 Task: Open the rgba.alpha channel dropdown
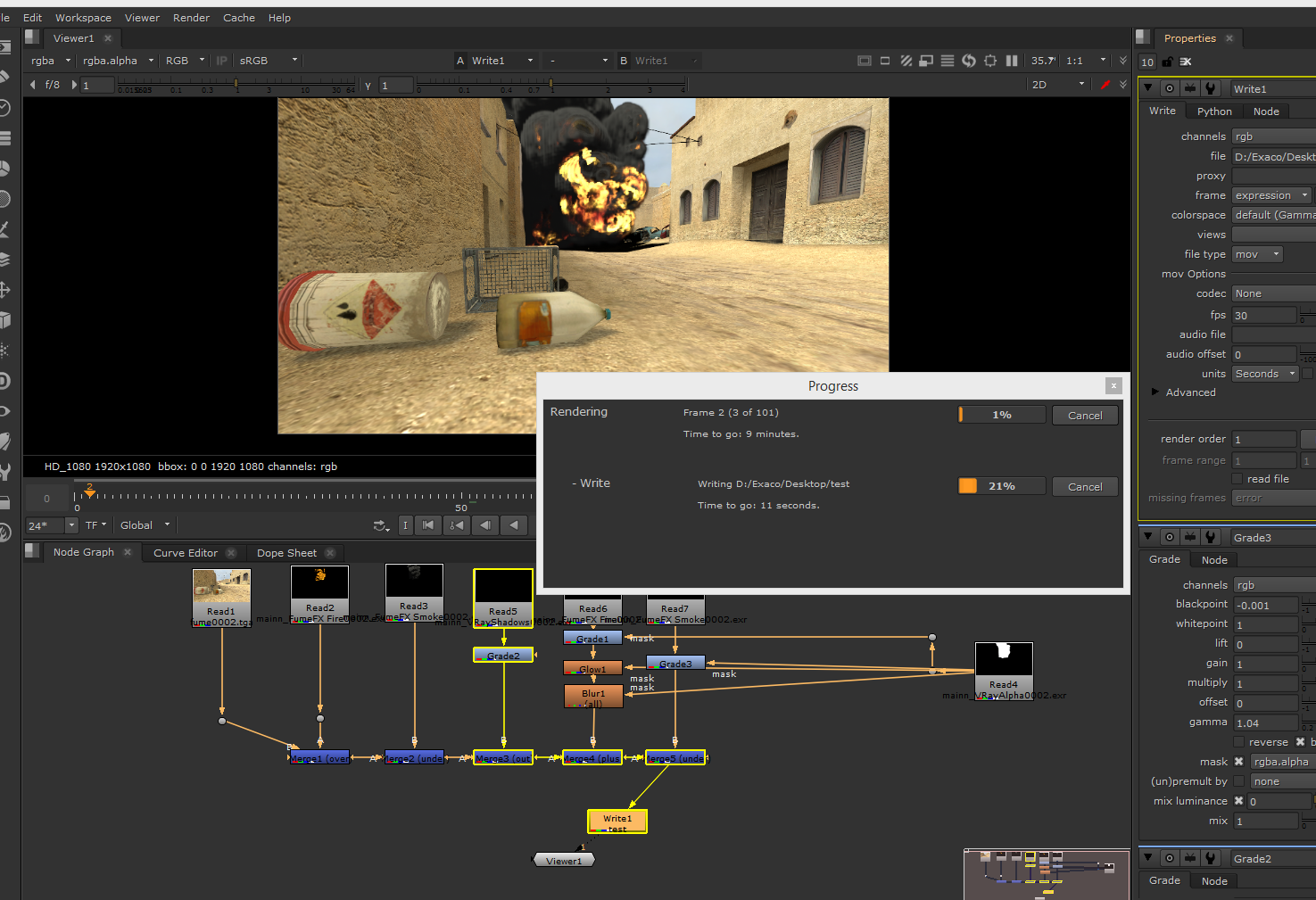118,61
